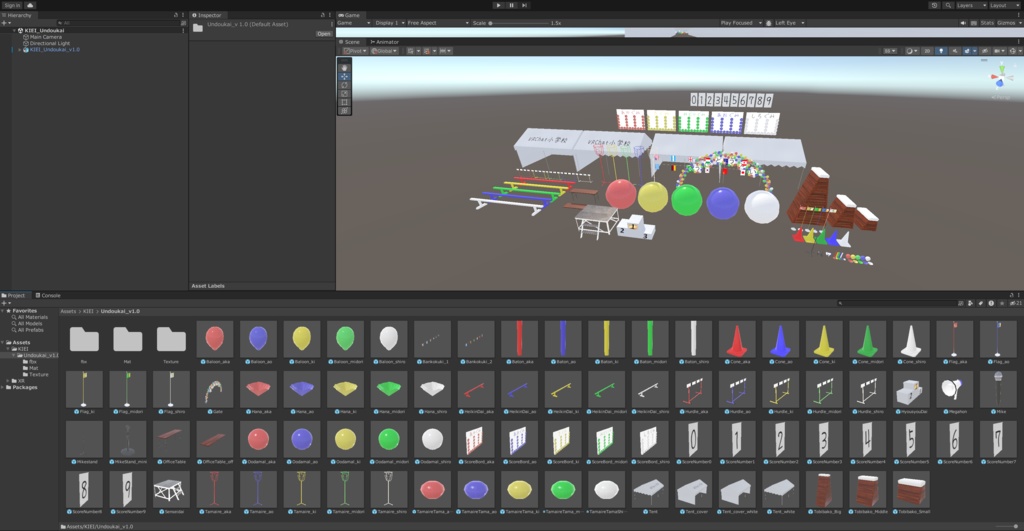Switch to the Game tab

coord(349,15)
